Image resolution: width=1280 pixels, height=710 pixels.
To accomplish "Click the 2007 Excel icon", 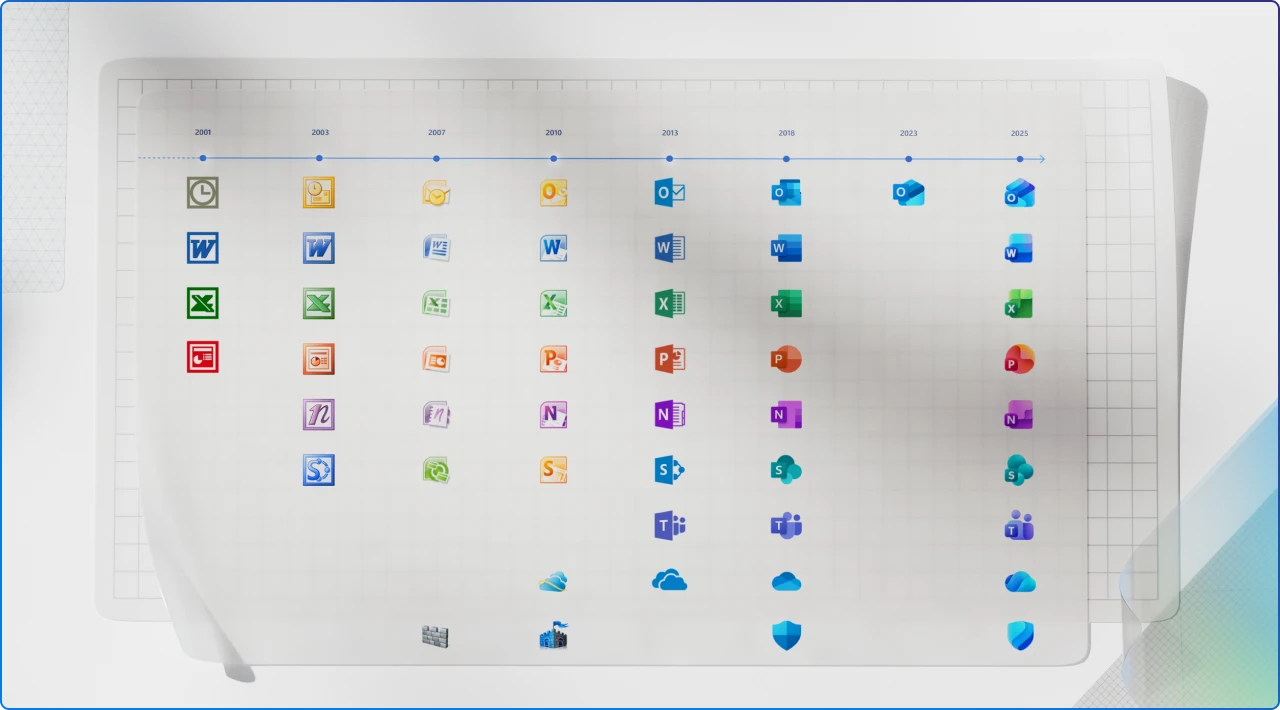I will (436, 304).
